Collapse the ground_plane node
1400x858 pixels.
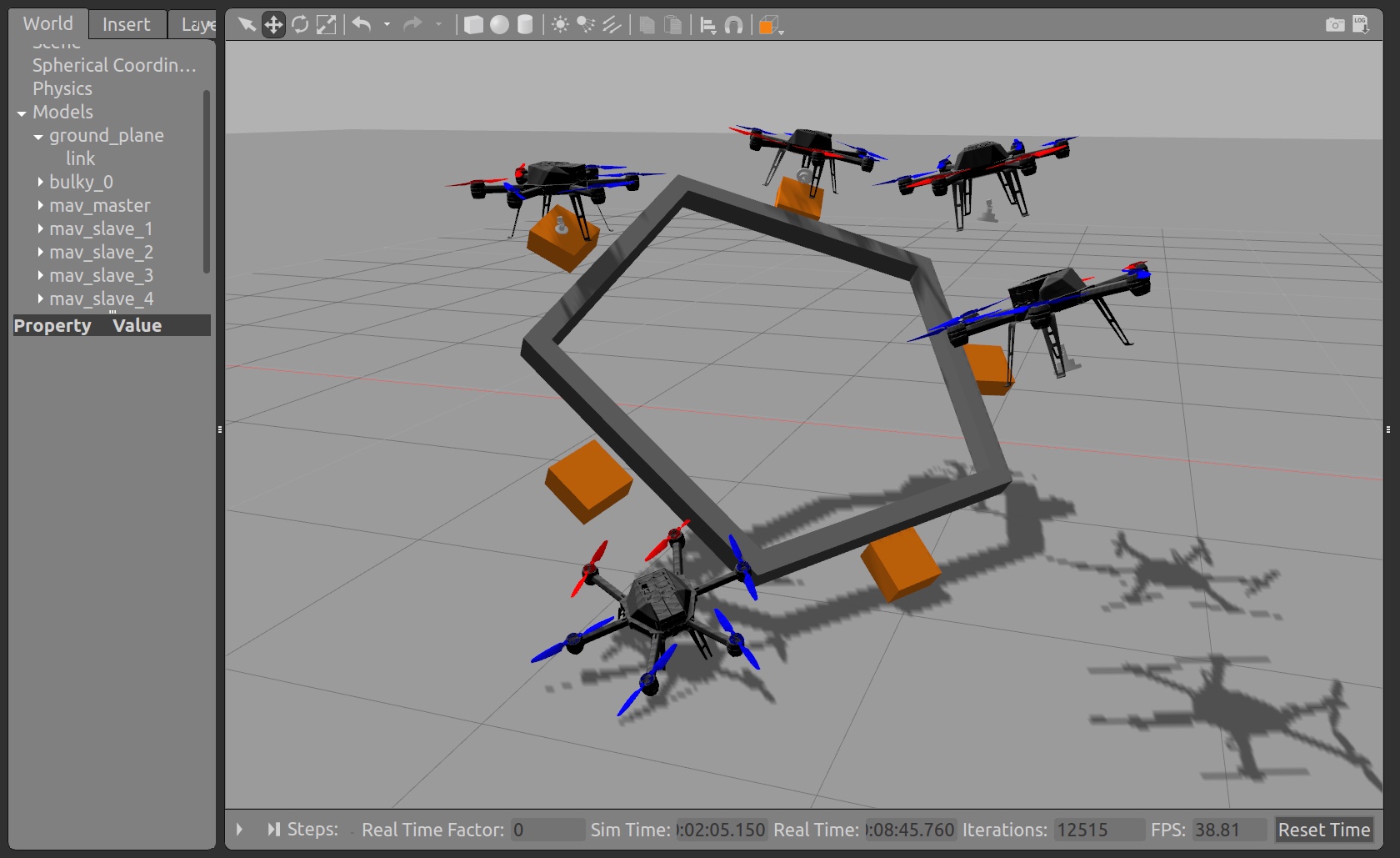(38, 136)
